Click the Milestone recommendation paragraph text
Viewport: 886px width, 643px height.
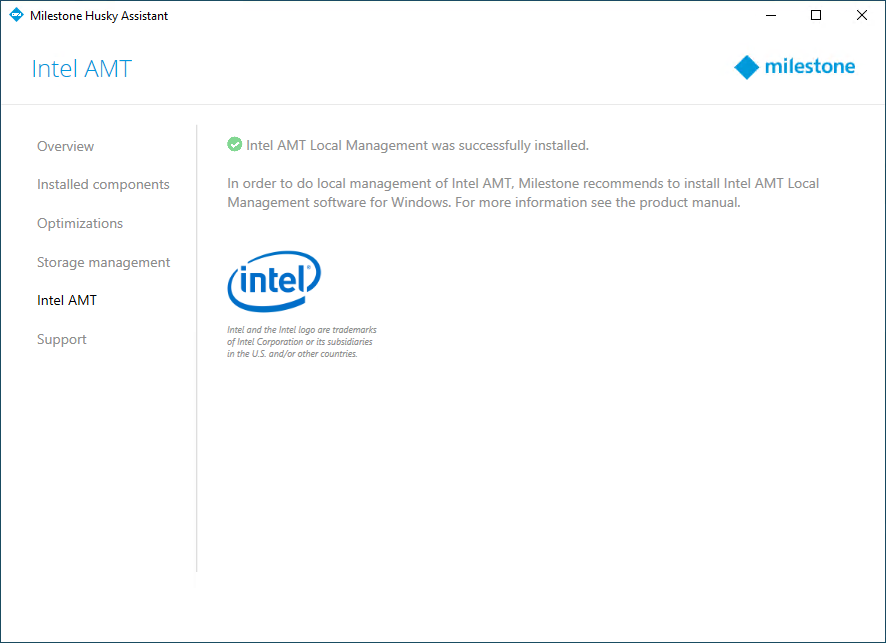coord(523,193)
